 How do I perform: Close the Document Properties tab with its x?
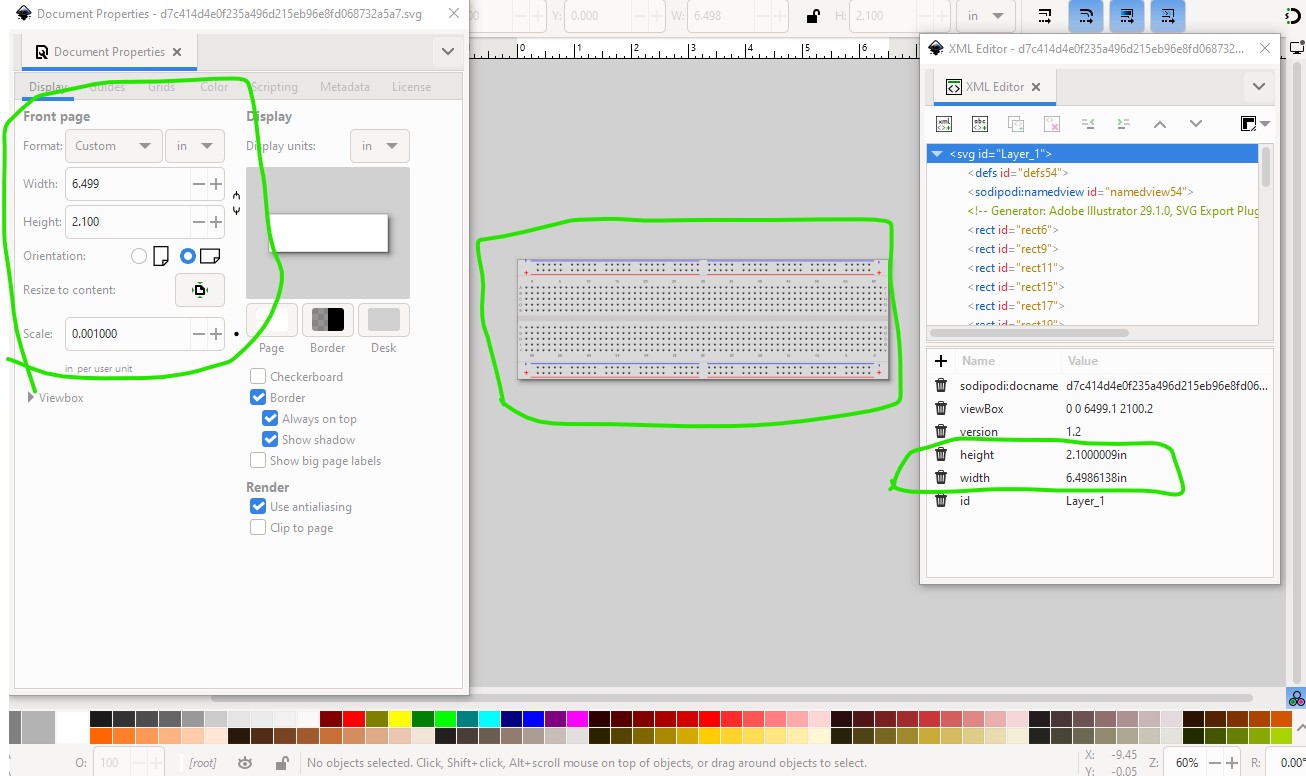tap(177, 52)
